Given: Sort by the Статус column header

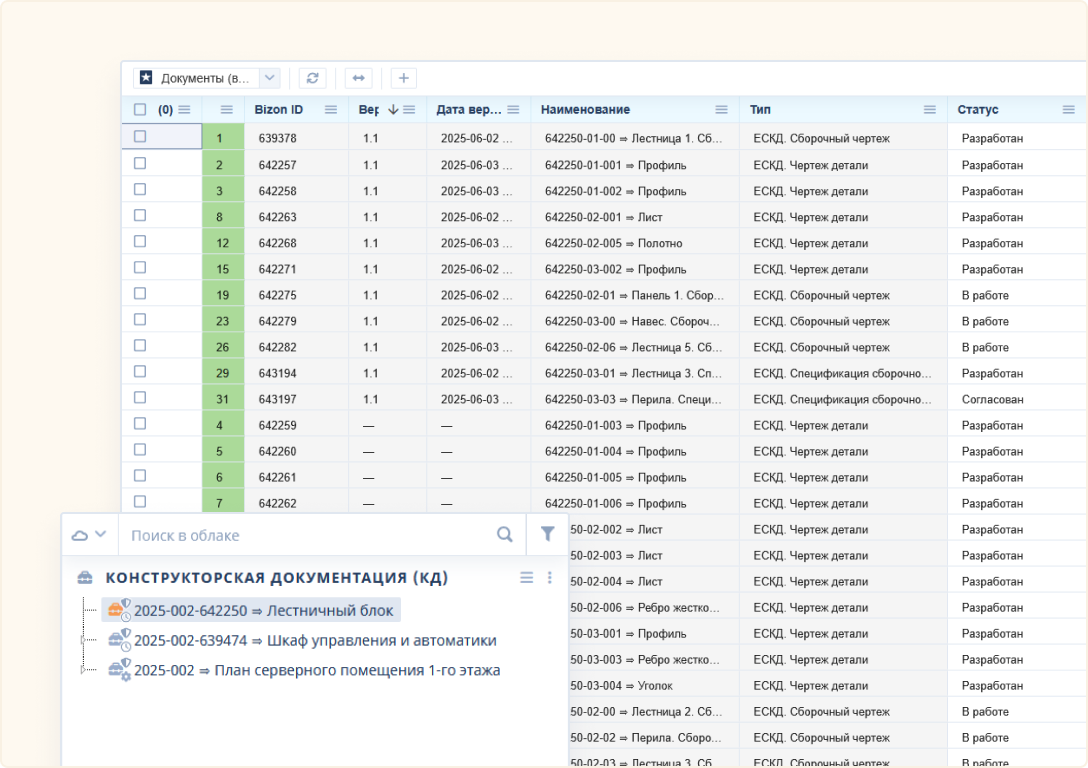Looking at the screenshot, I should click(x=977, y=110).
